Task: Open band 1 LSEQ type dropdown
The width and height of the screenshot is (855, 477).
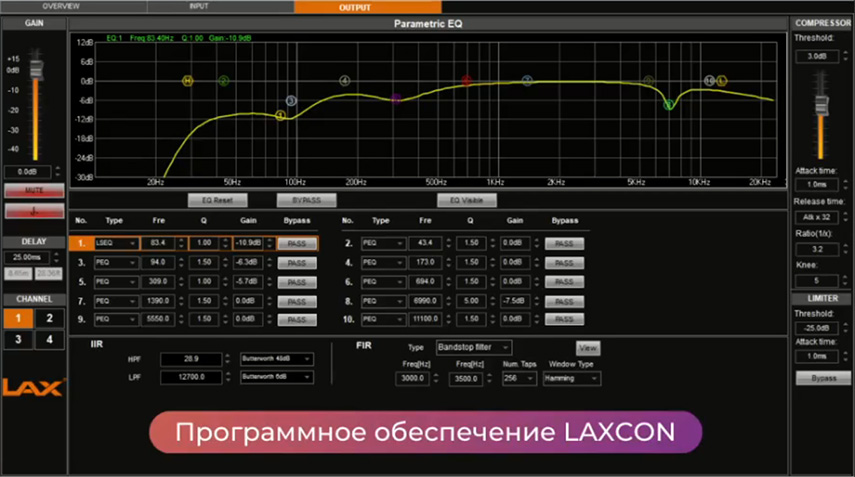Action: pos(116,243)
